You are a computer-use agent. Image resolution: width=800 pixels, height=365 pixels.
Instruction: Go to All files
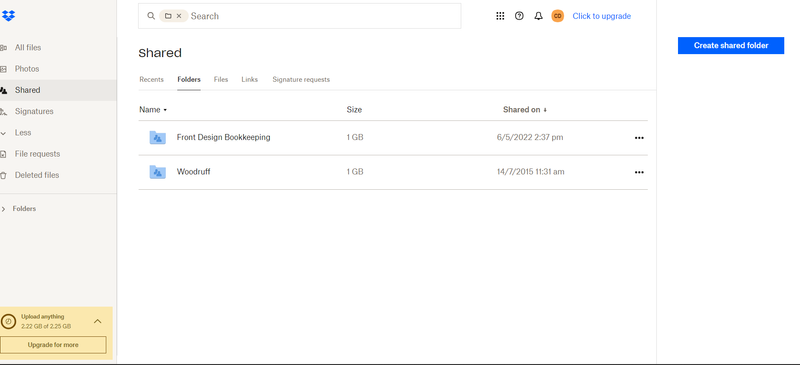click(28, 47)
